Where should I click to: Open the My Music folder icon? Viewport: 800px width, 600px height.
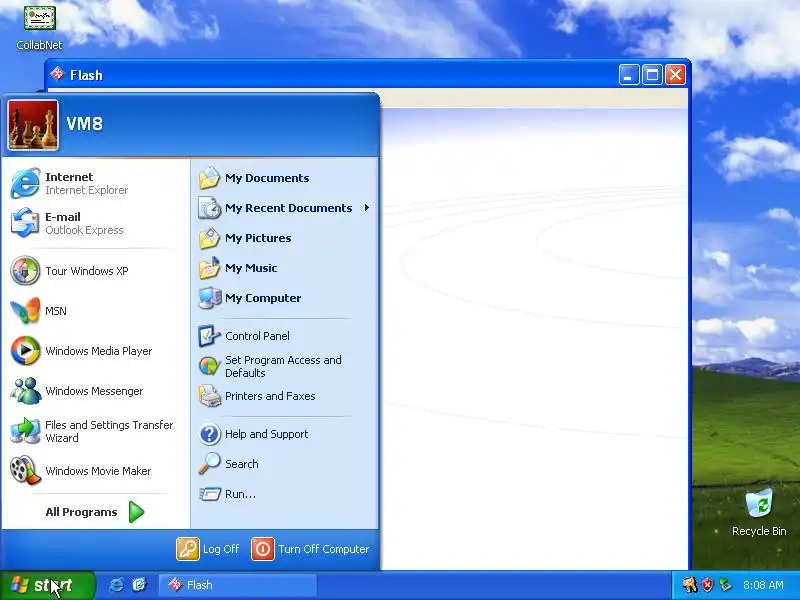coord(209,268)
